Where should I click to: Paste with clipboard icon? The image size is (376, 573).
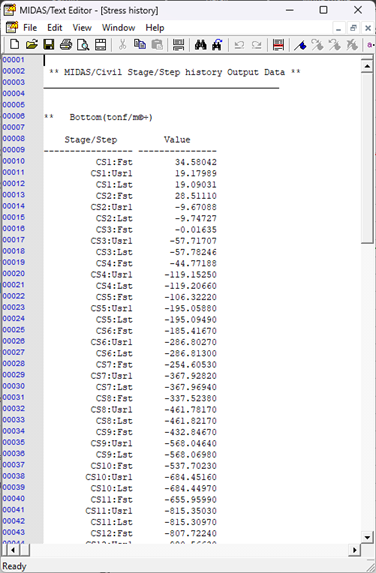pyautogui.click(x=157, y=45)
